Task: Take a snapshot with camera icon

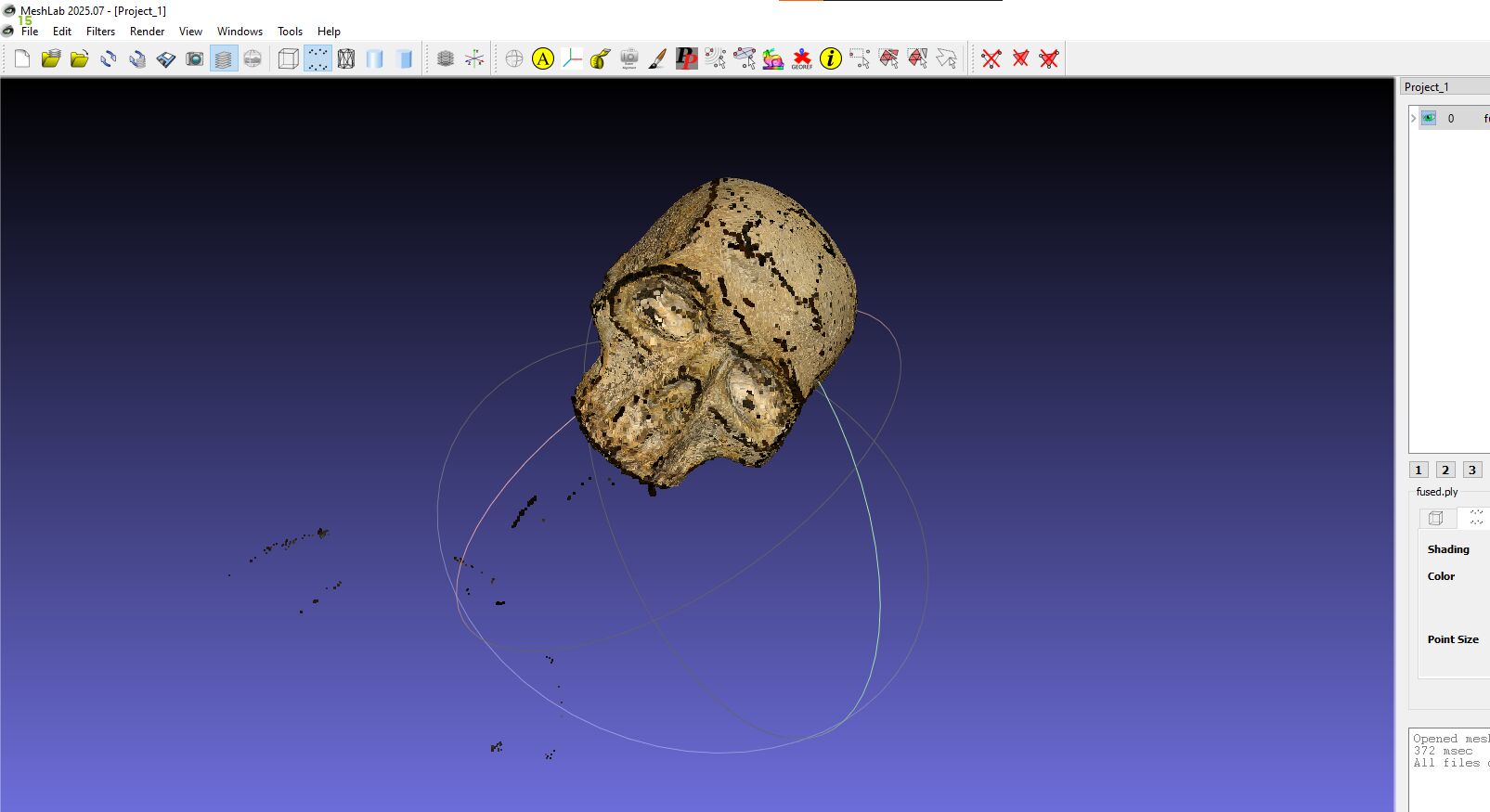Action: (x=195, y=59)
